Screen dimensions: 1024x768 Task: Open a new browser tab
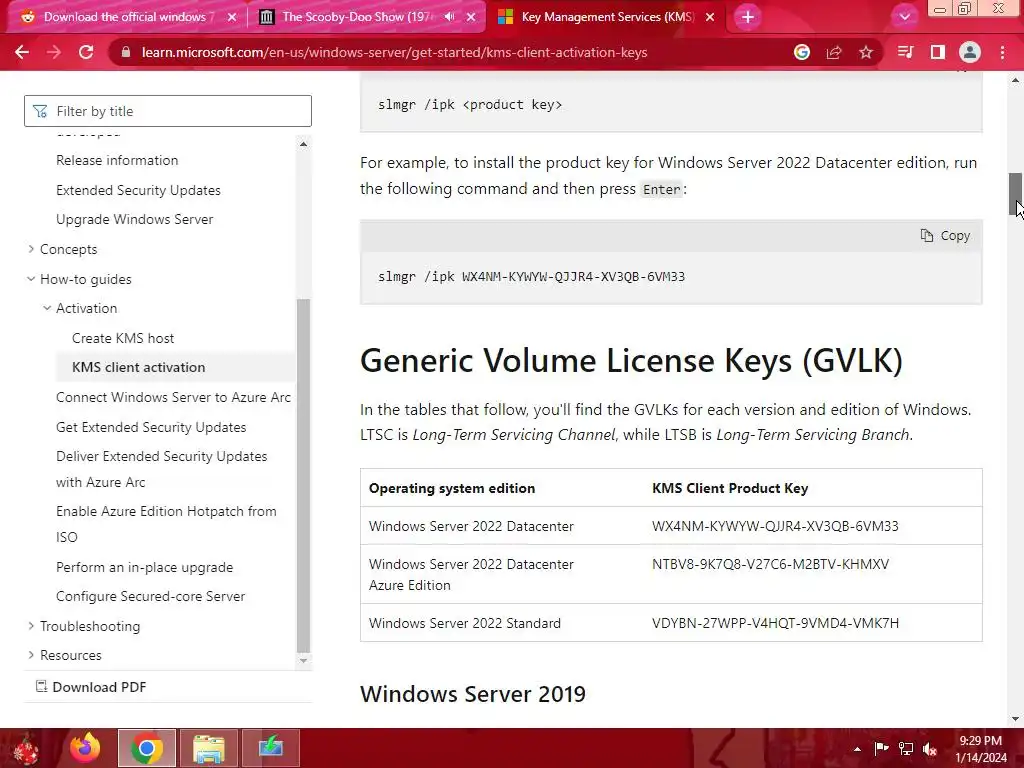tap(748, 17)
